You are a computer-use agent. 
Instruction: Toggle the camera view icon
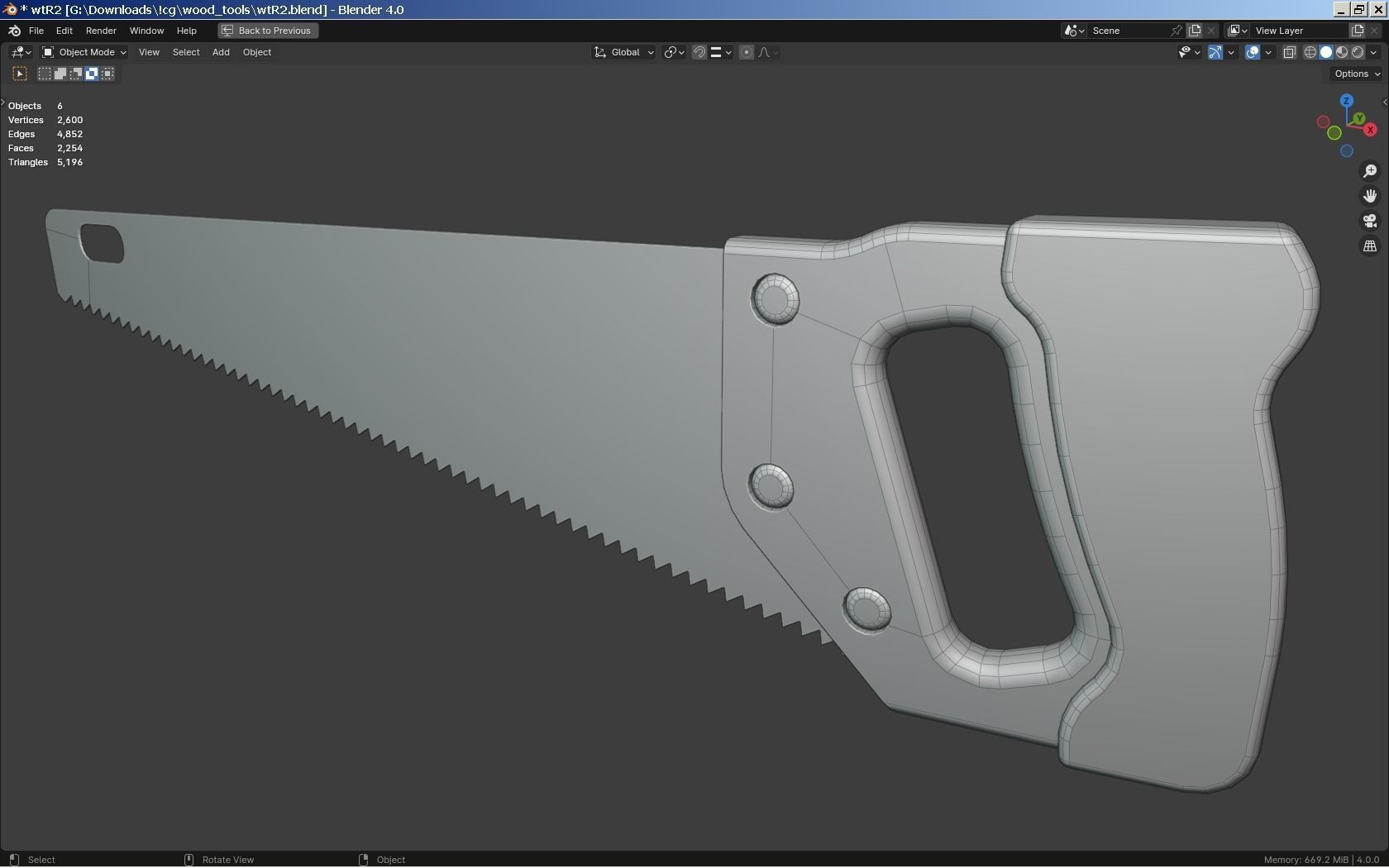pos(1370,221)
